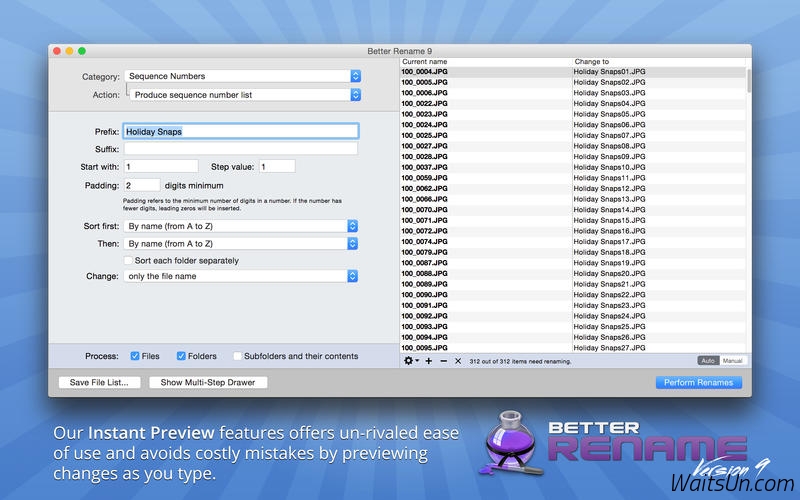The image size is (800, 500).
Task: Click the file list vertical scrollbar
Action: click(748, 81)
